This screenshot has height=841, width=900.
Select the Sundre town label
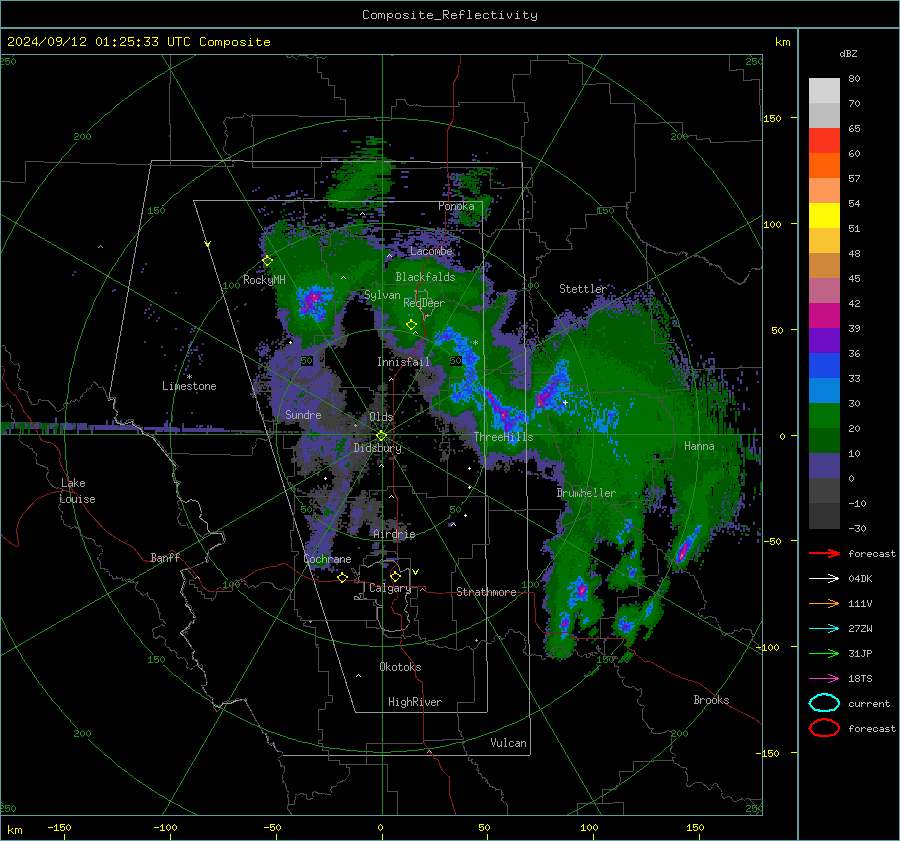303,415
